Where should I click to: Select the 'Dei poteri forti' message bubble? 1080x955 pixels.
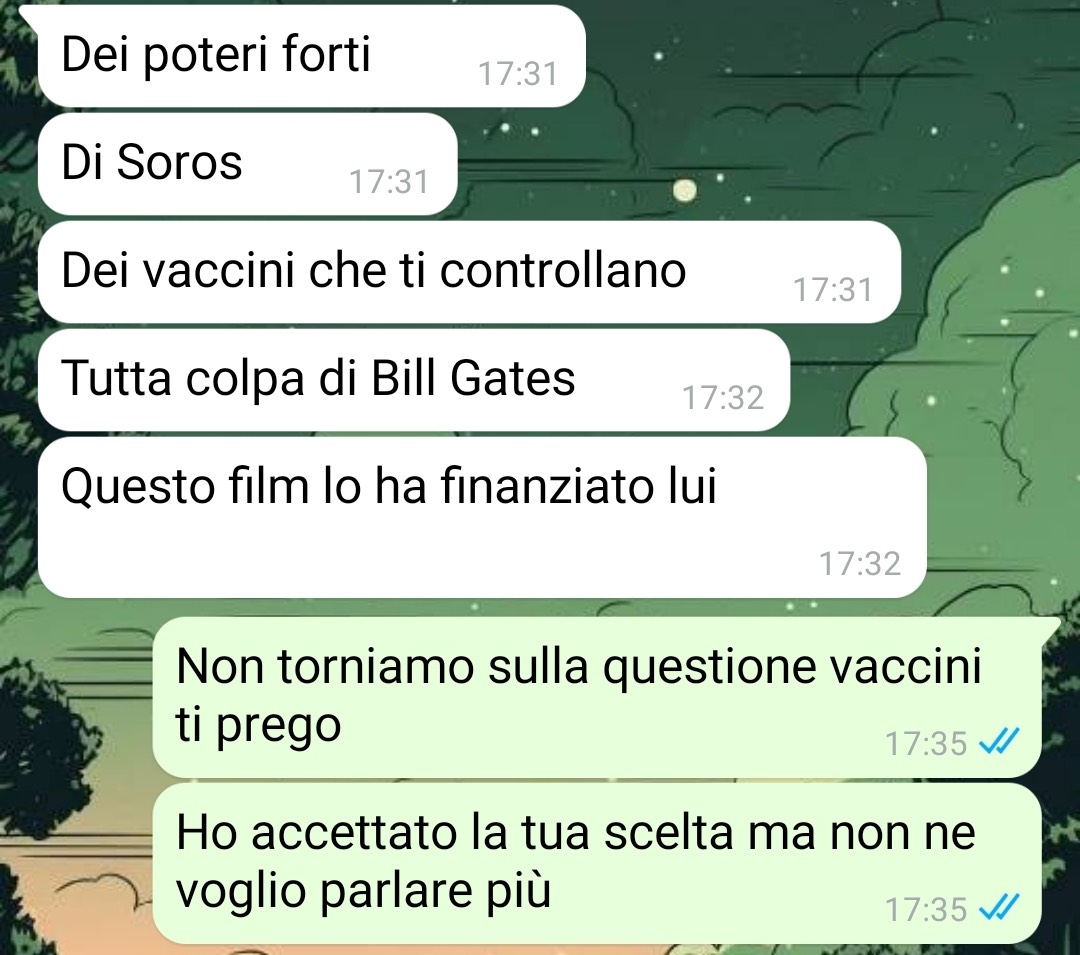coord(311,56)
